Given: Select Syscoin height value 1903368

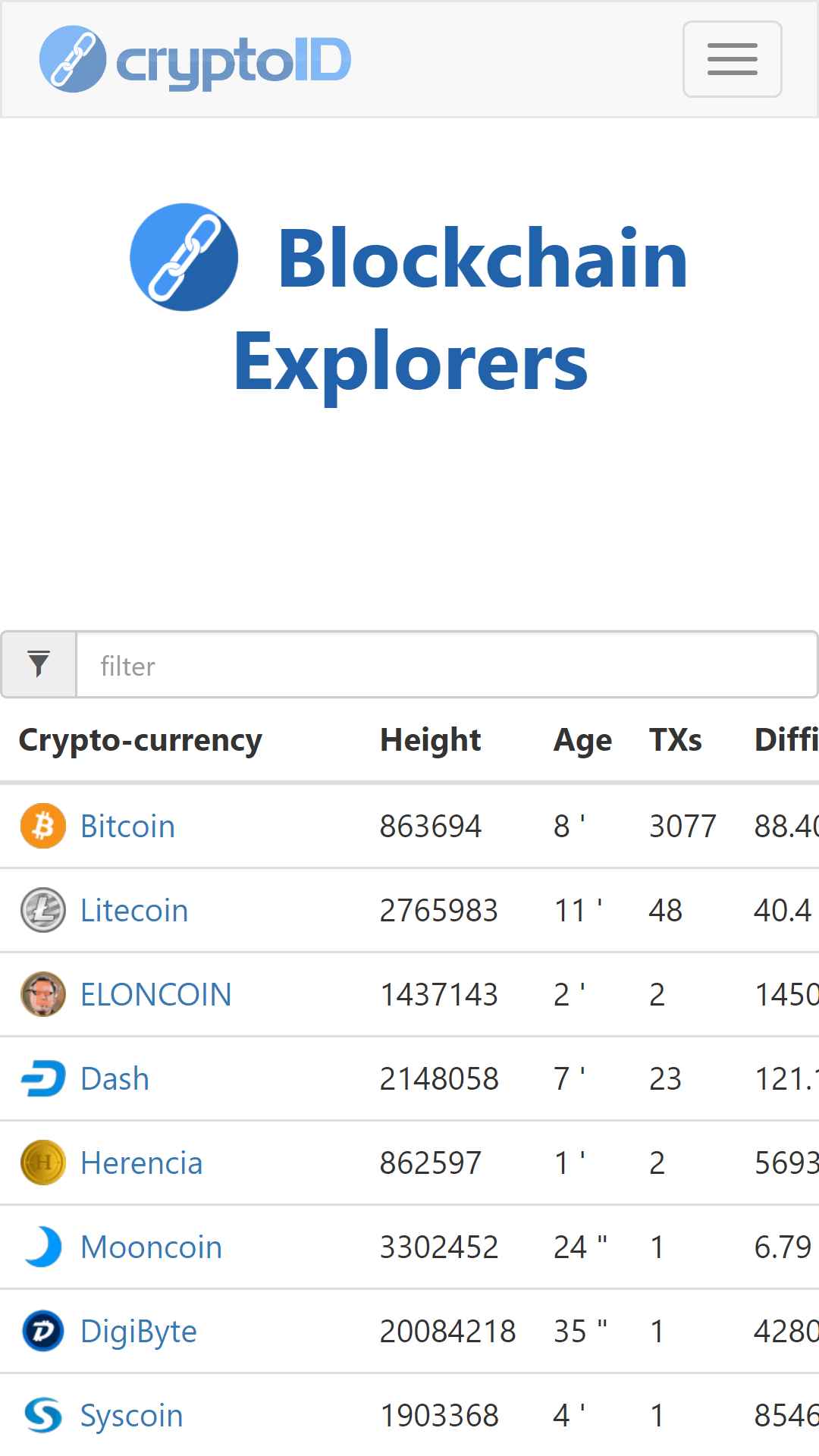Looking at the screenshot, I should click(439, 1415).
